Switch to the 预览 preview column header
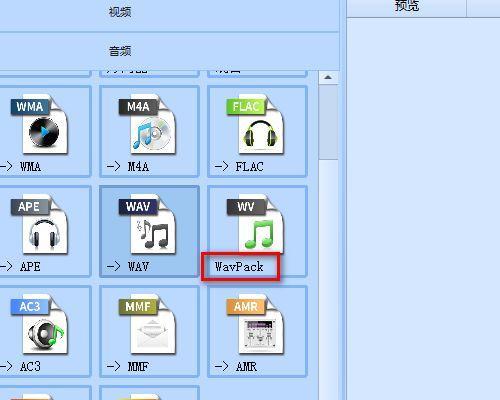The height and width of the screenshot is (400, 500). 406,7
